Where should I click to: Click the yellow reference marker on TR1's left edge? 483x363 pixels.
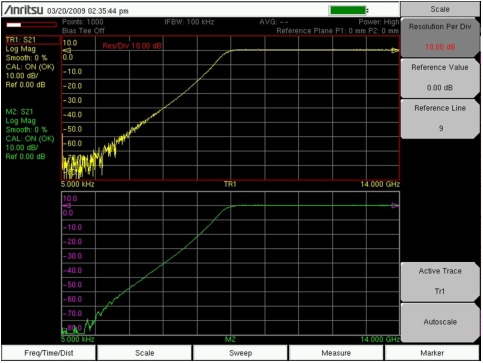tap(67, 50)
